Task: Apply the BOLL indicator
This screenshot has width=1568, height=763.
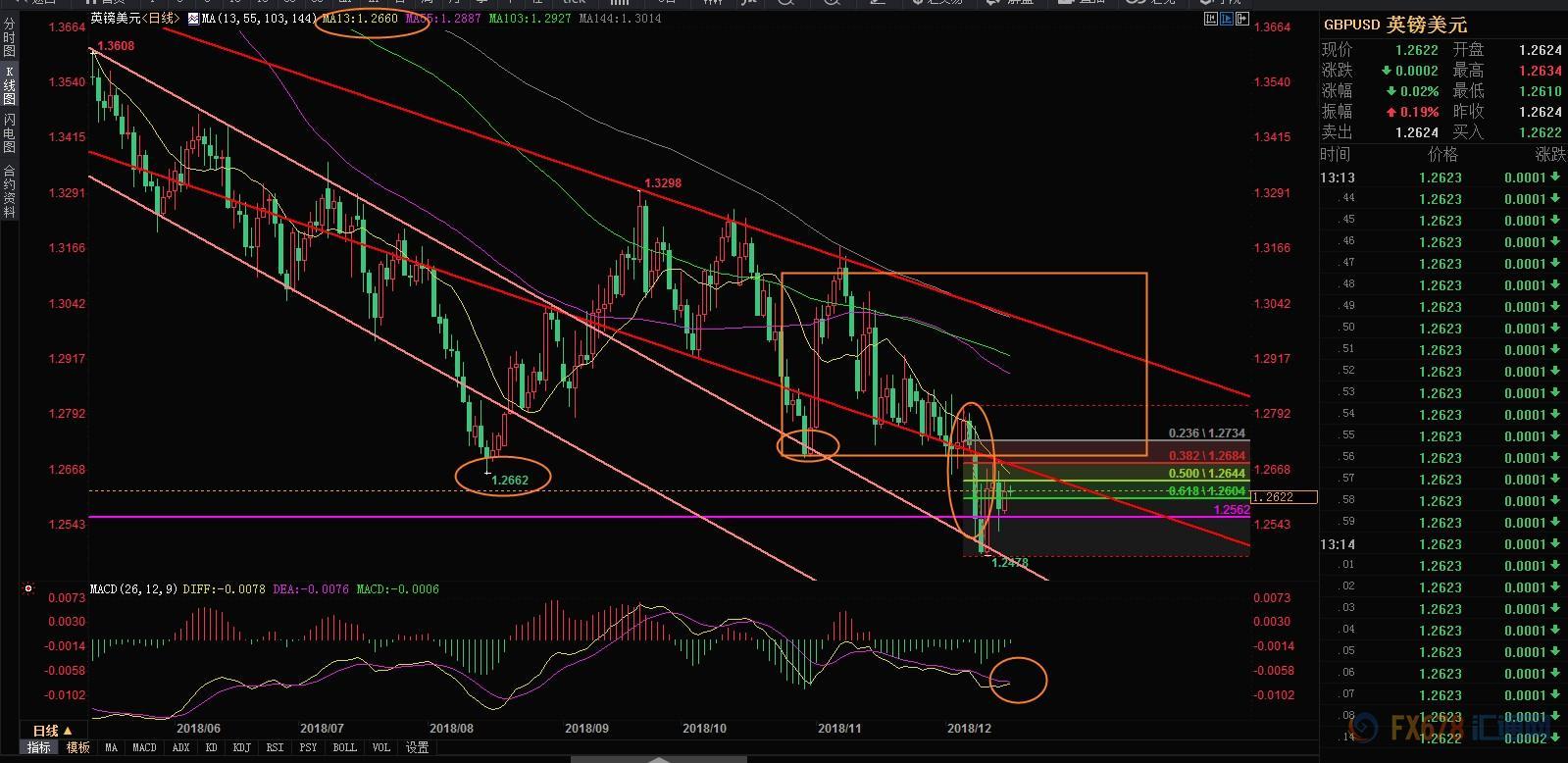Action: 344,747
